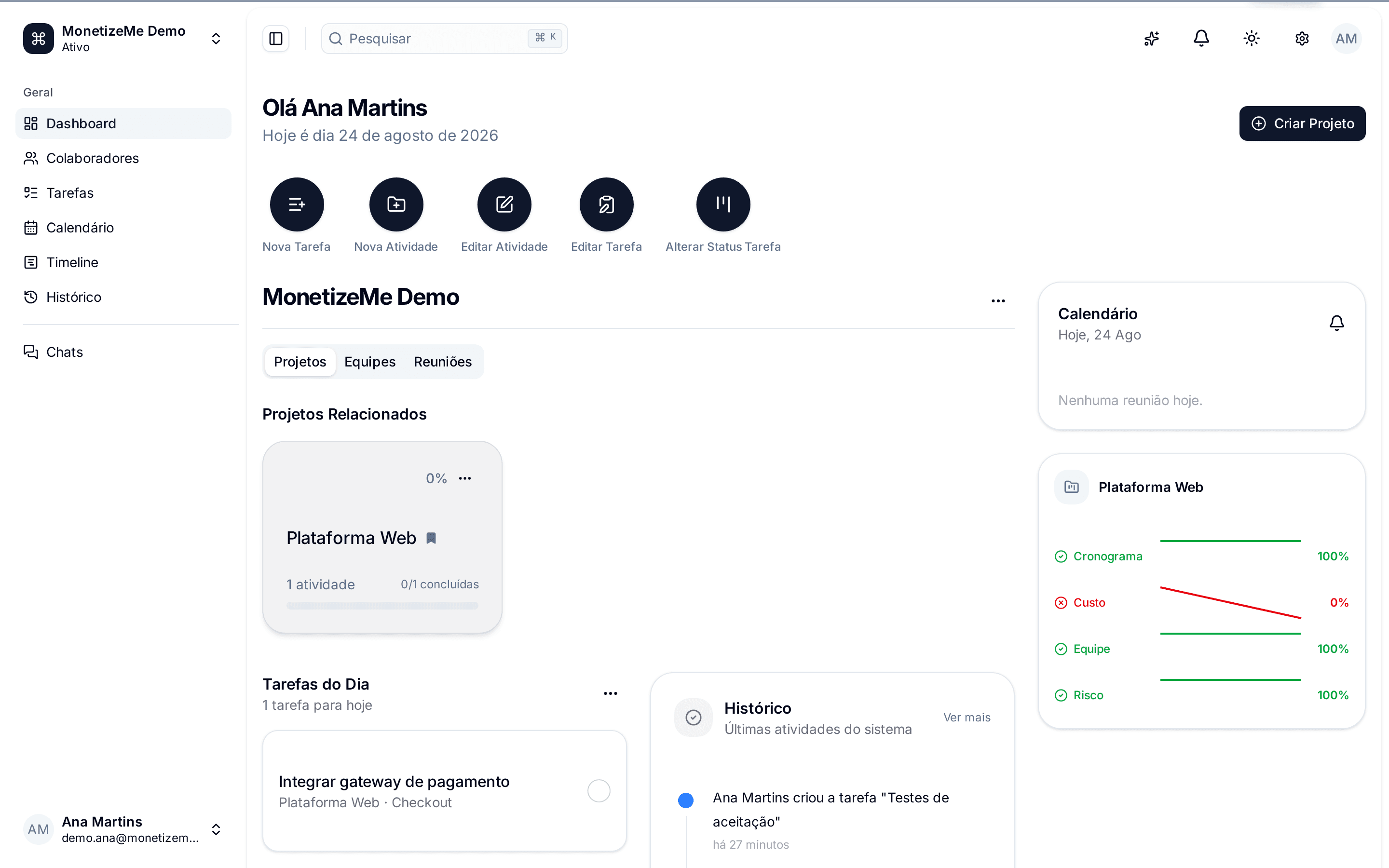This screenshot has width=1389, height=868.
Task: Mark Integrar gateway de pagamento as done
Action: (x=599, y=791)
